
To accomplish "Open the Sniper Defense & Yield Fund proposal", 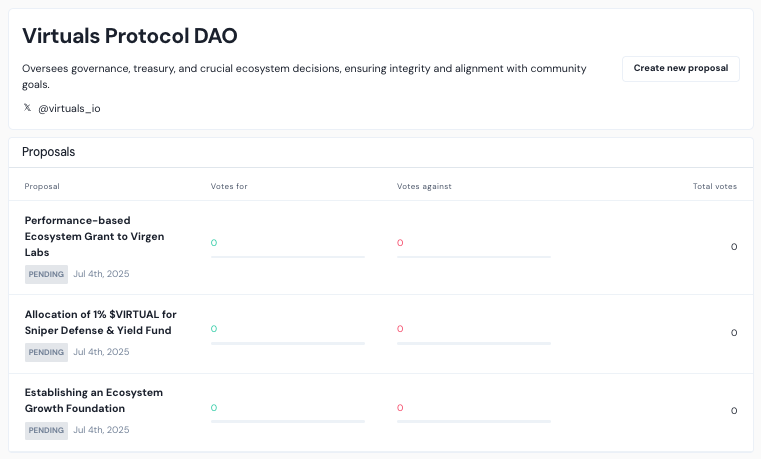I will [x=100, y=322].
